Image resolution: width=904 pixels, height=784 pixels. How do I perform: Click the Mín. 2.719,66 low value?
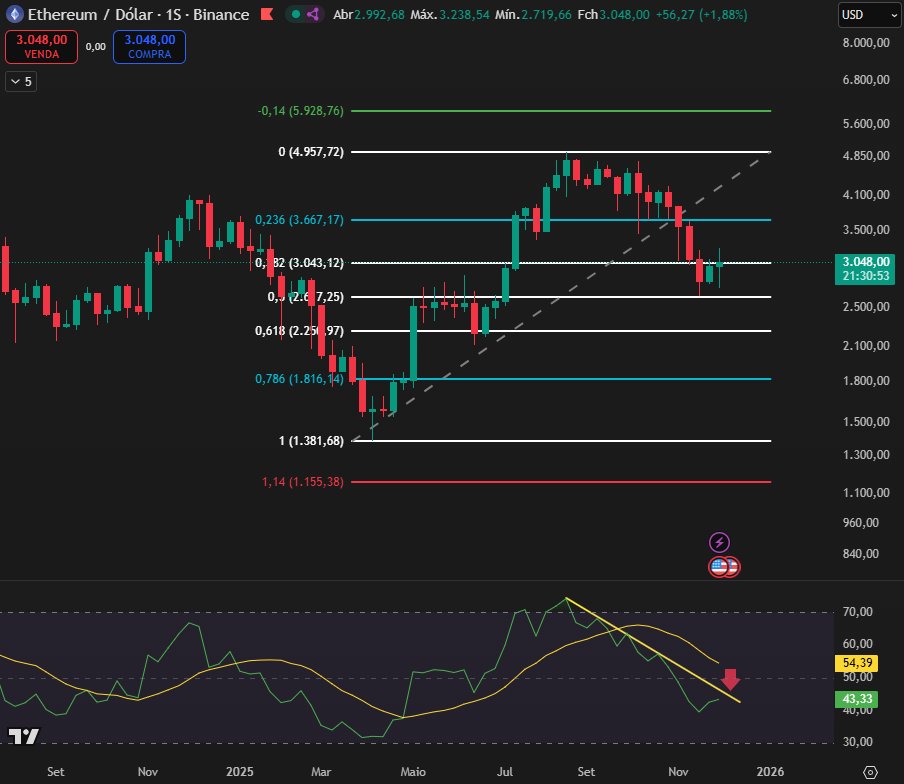533,14
